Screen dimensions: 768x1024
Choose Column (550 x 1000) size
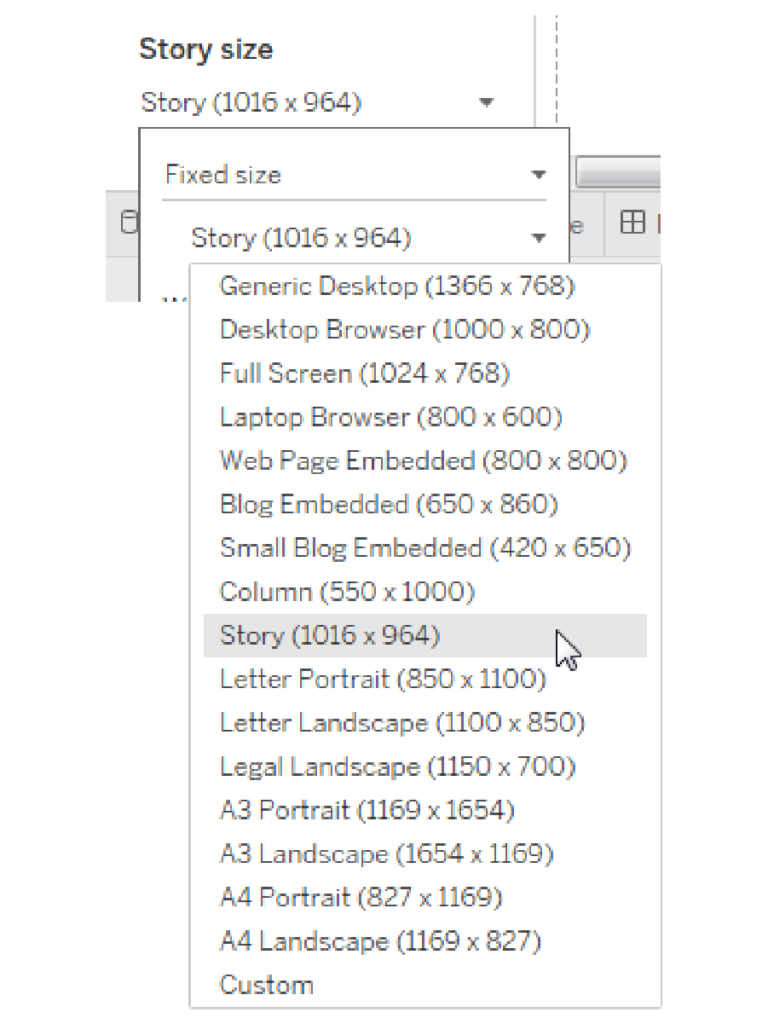point(347,592)
